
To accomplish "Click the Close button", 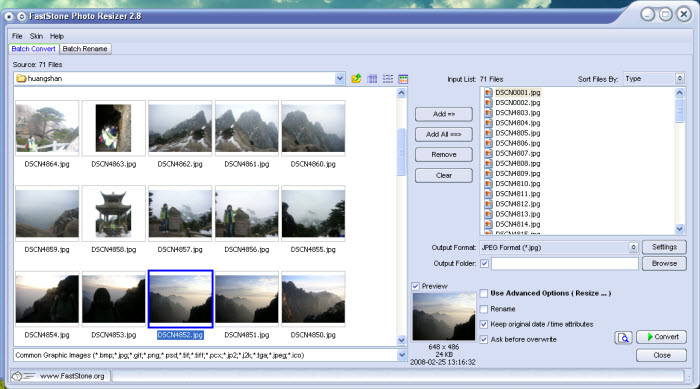I will coord(662,356).
